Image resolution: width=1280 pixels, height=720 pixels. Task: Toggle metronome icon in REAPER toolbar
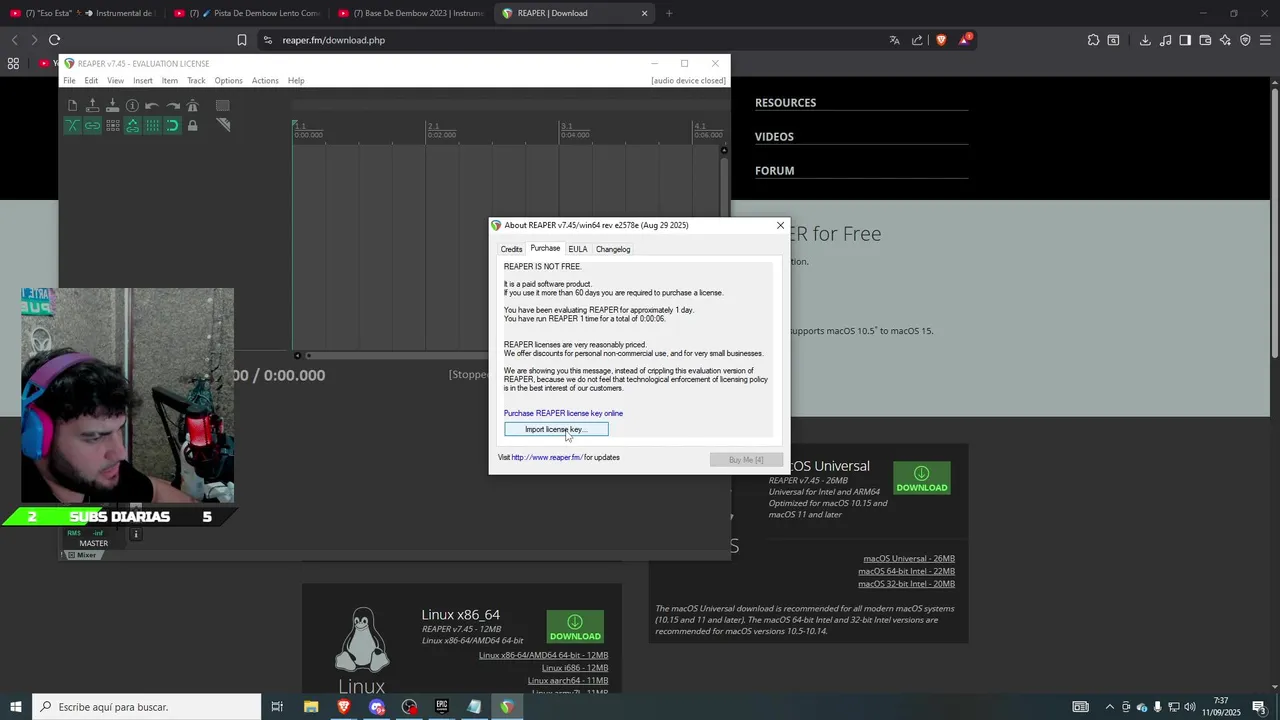click(x=192, y=105)
